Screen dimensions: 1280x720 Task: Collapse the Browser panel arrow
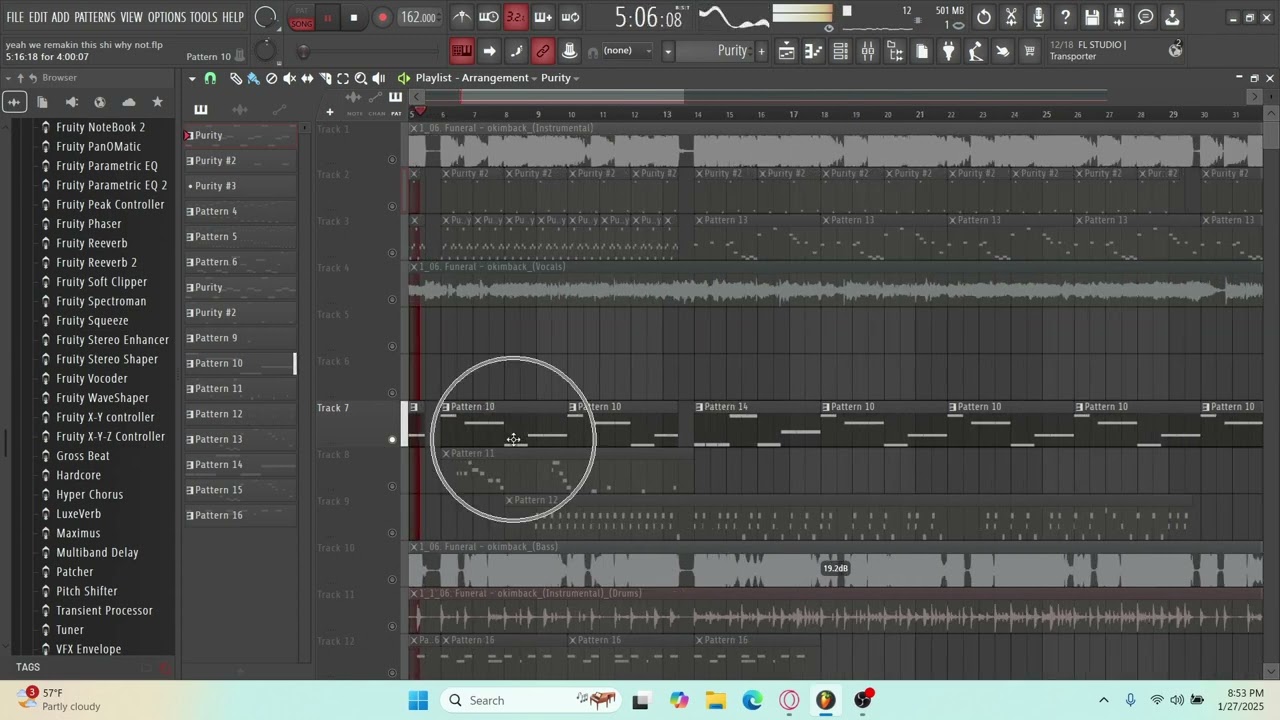(8, 78)
